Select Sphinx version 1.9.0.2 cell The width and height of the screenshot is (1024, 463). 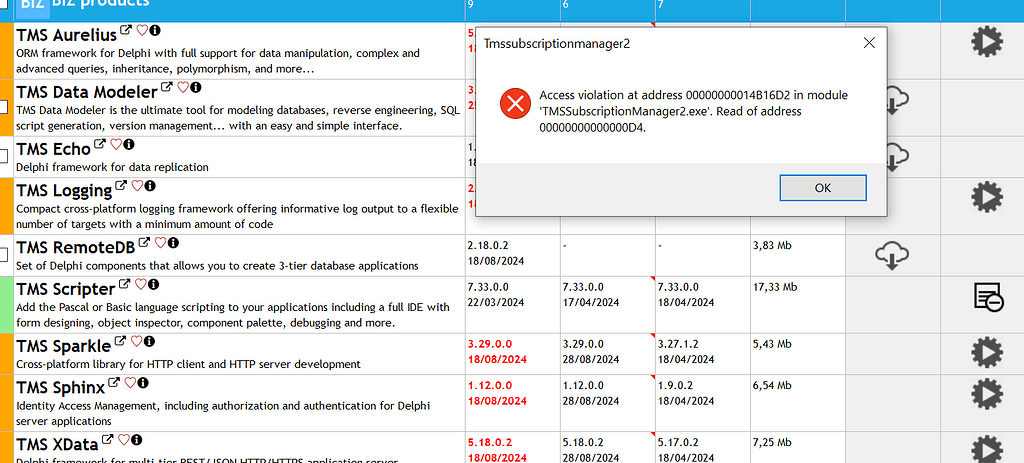pyautogui.click(x=703, y=402)
